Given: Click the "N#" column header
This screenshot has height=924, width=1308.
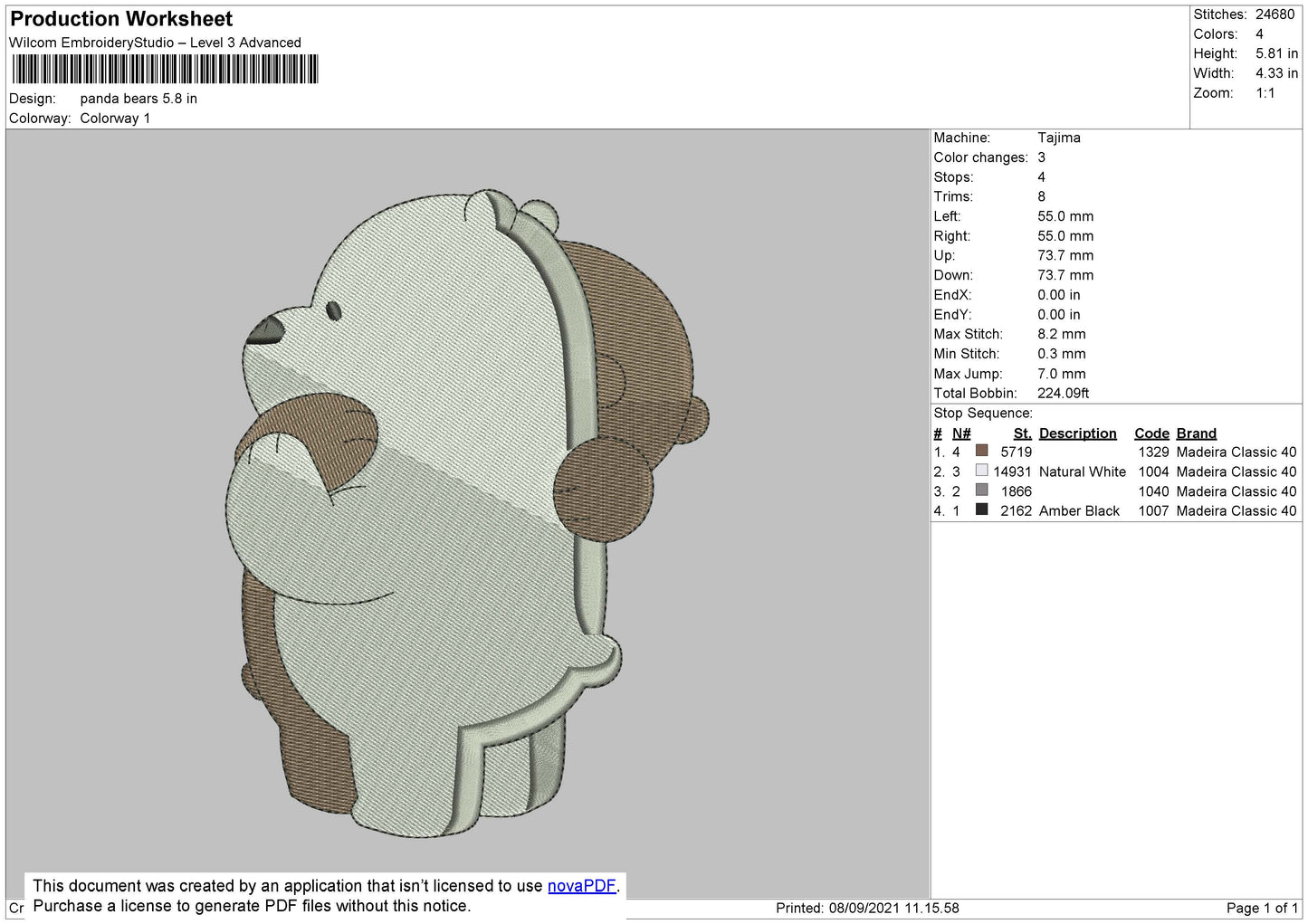Looking at the screenshot, I should (960, 433).
